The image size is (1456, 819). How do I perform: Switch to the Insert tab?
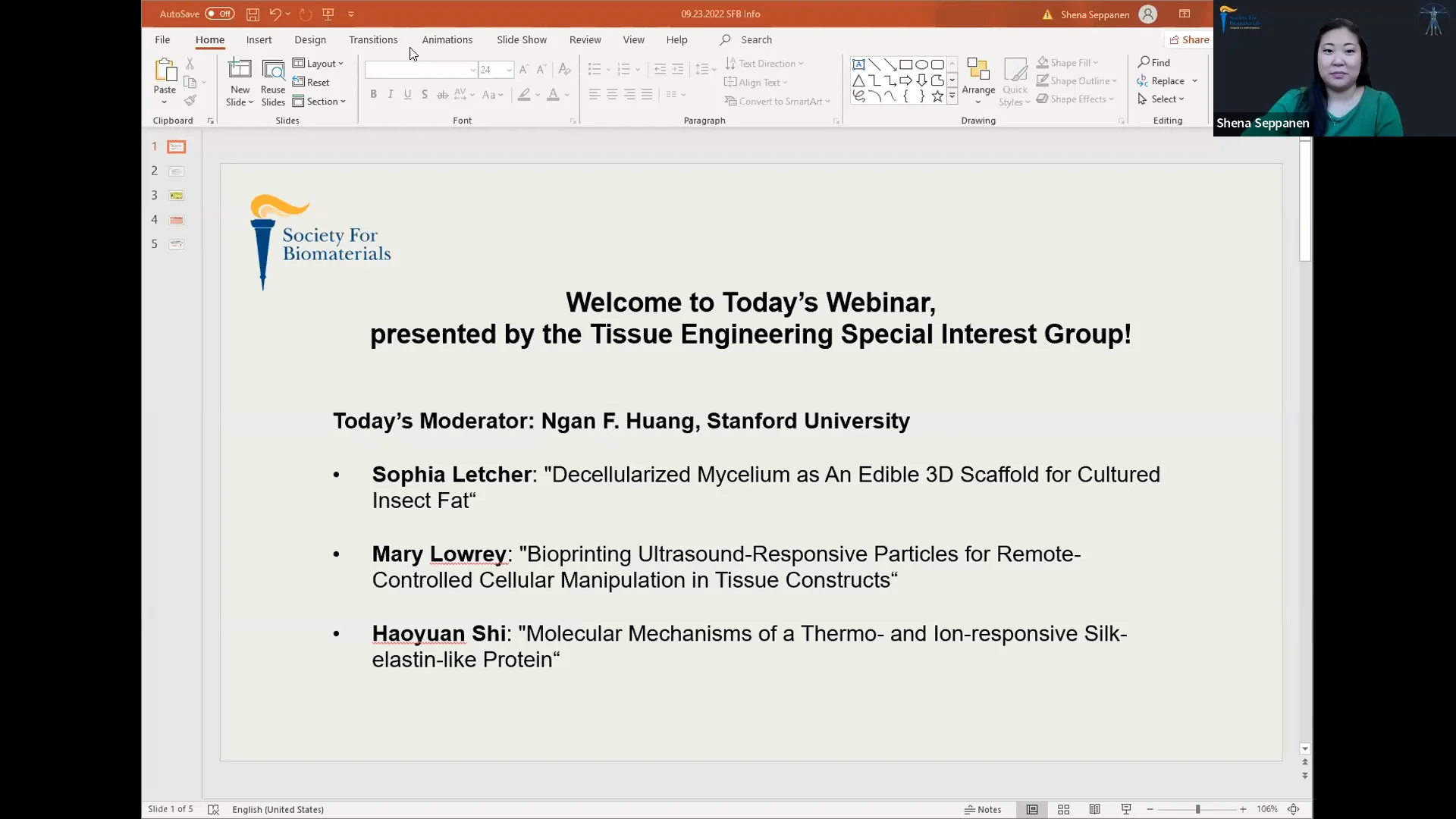pos(259,39)
